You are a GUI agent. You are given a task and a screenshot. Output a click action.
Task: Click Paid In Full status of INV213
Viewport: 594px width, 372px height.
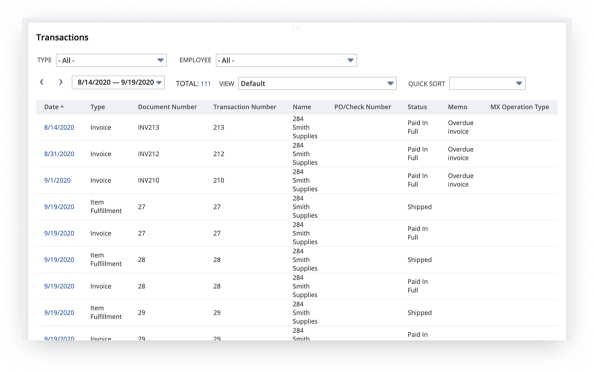[x=417, y=127]
